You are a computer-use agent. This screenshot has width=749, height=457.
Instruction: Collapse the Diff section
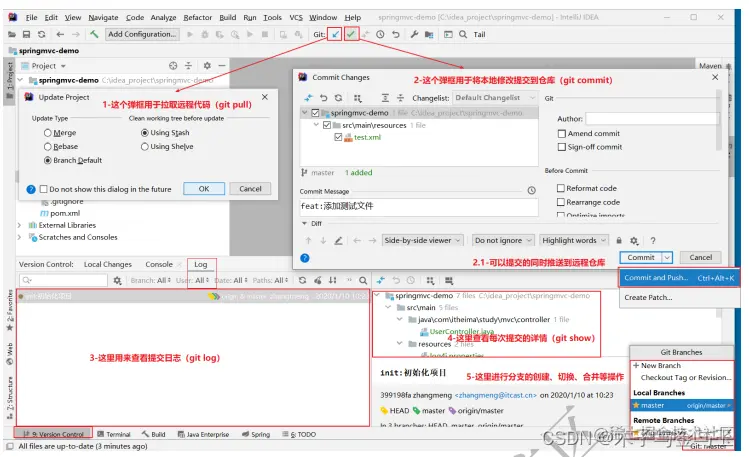pos(304,223)
